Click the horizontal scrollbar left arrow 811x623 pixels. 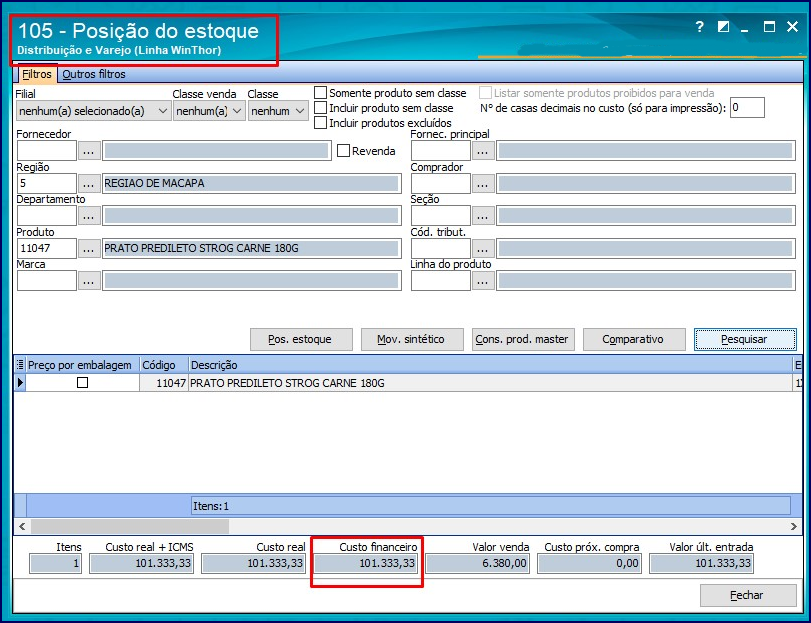(x=22, y=526)
